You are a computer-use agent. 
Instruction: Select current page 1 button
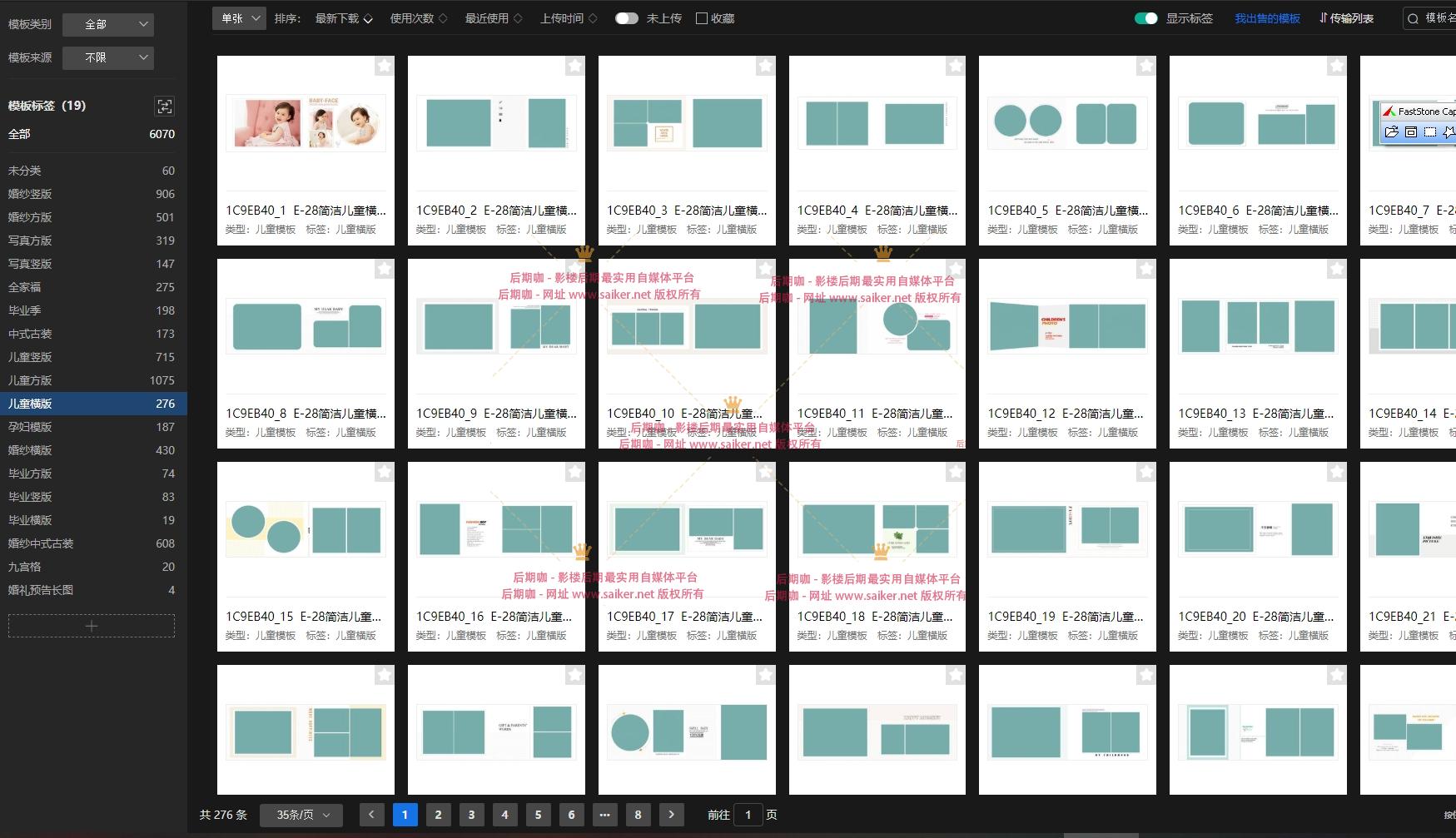(x=405, y=815)
